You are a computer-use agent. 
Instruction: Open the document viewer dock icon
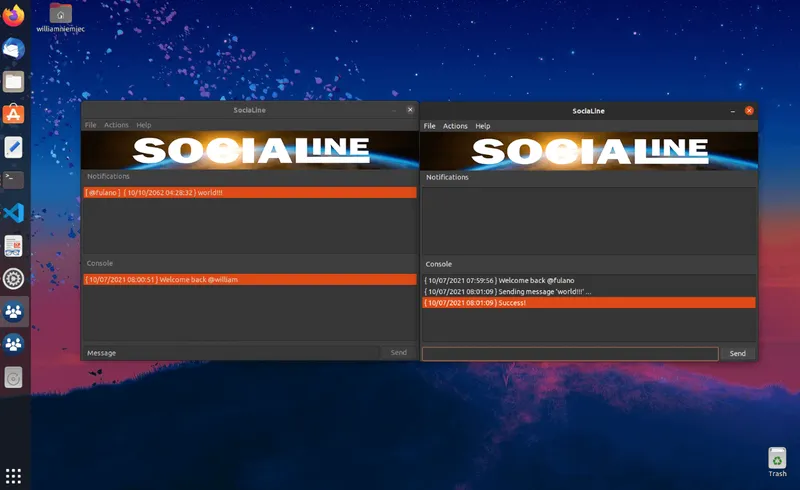13,246
